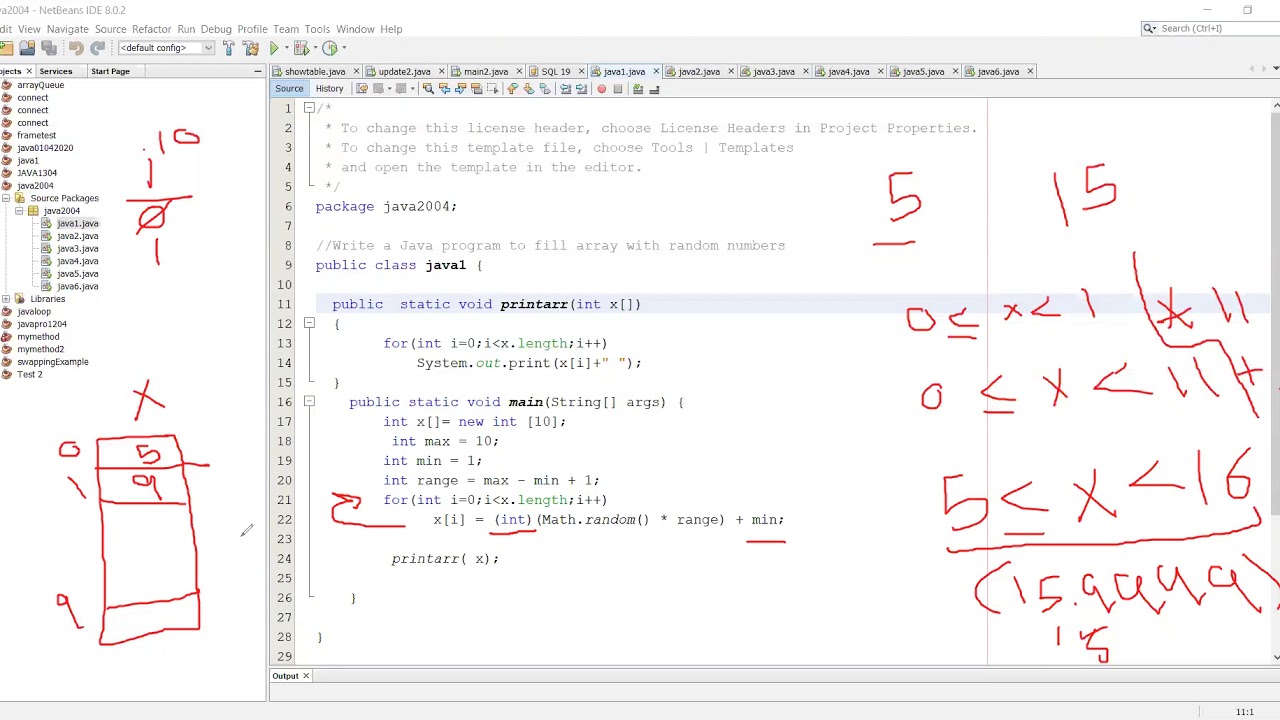Collapse the Source Packages node

pyautogui.click(x=6, y=198)
